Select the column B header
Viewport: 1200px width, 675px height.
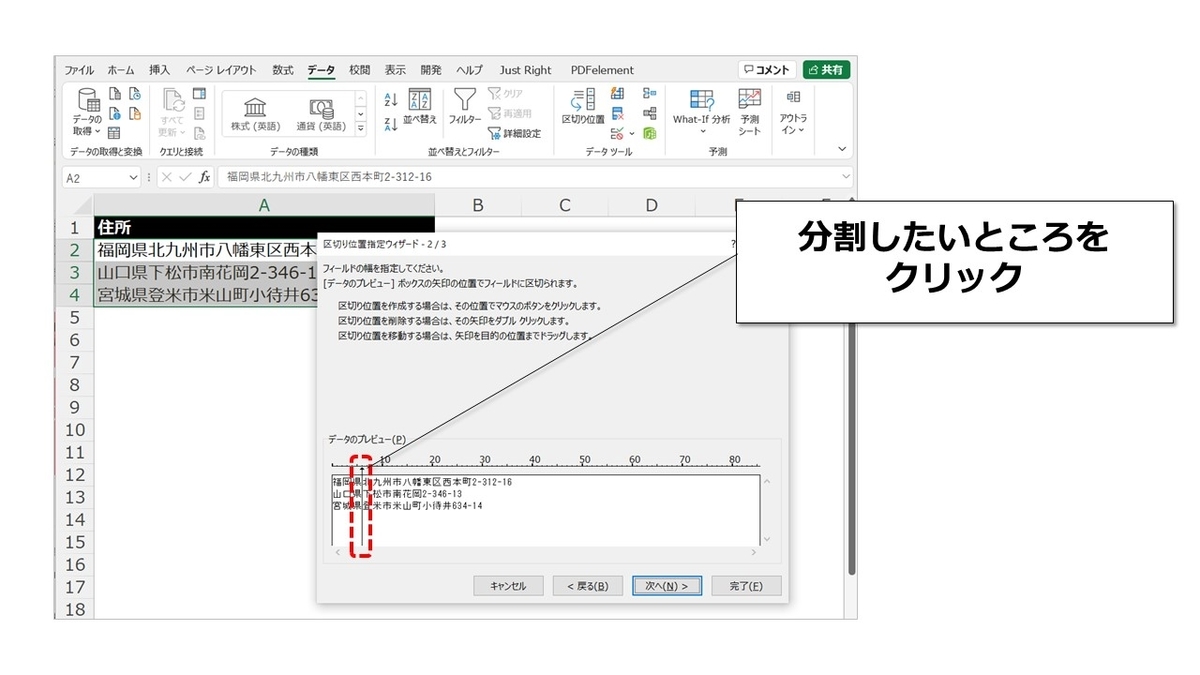[478, 205]
